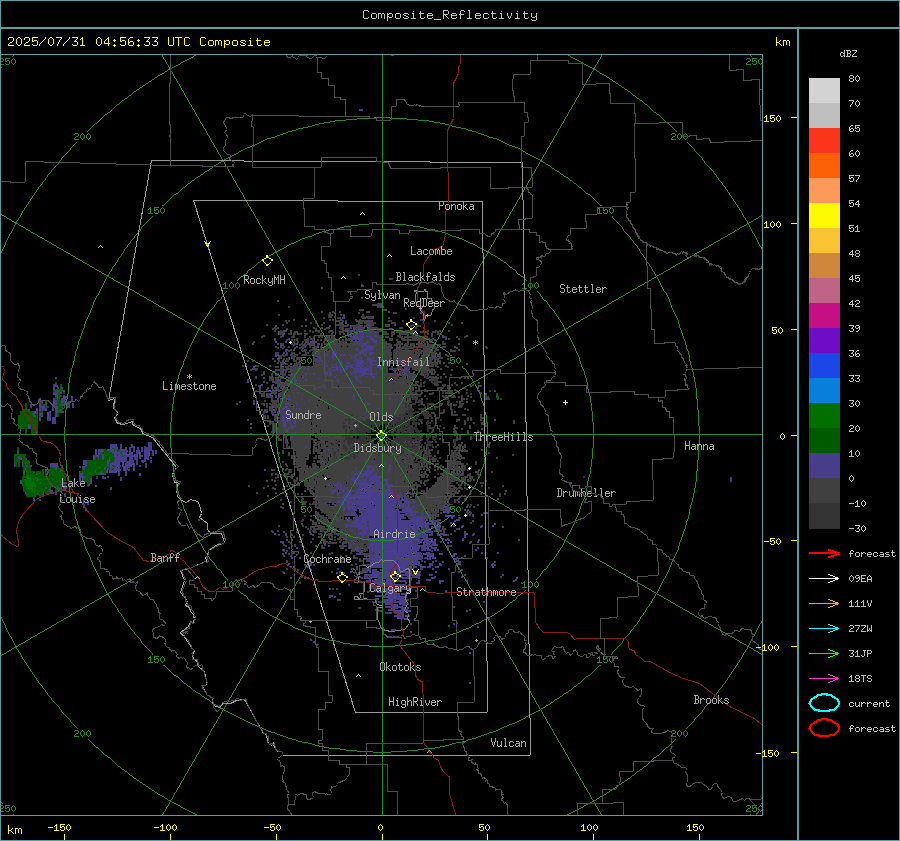Click the Ponoka city label

(456, 206)
